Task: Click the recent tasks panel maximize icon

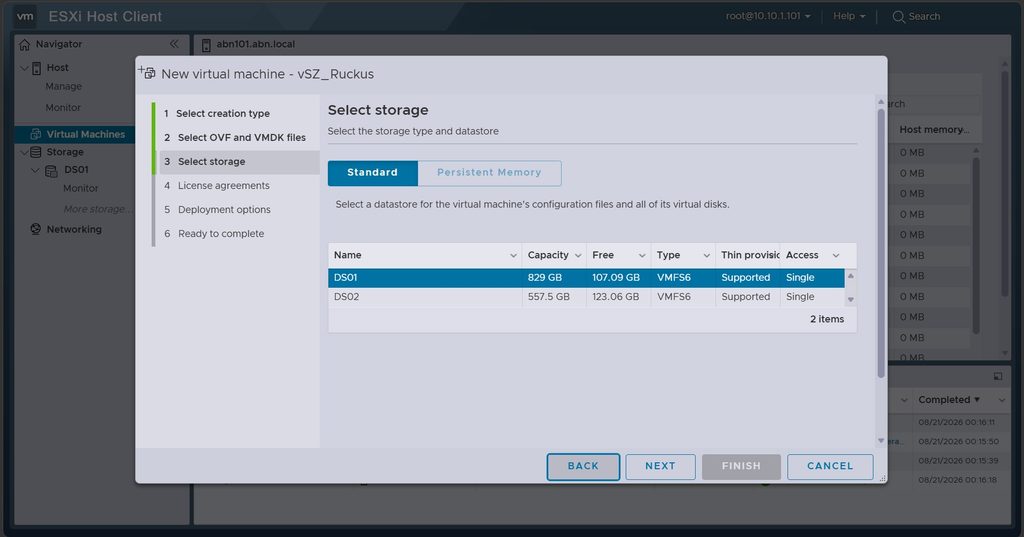Action: click(998, 376)
